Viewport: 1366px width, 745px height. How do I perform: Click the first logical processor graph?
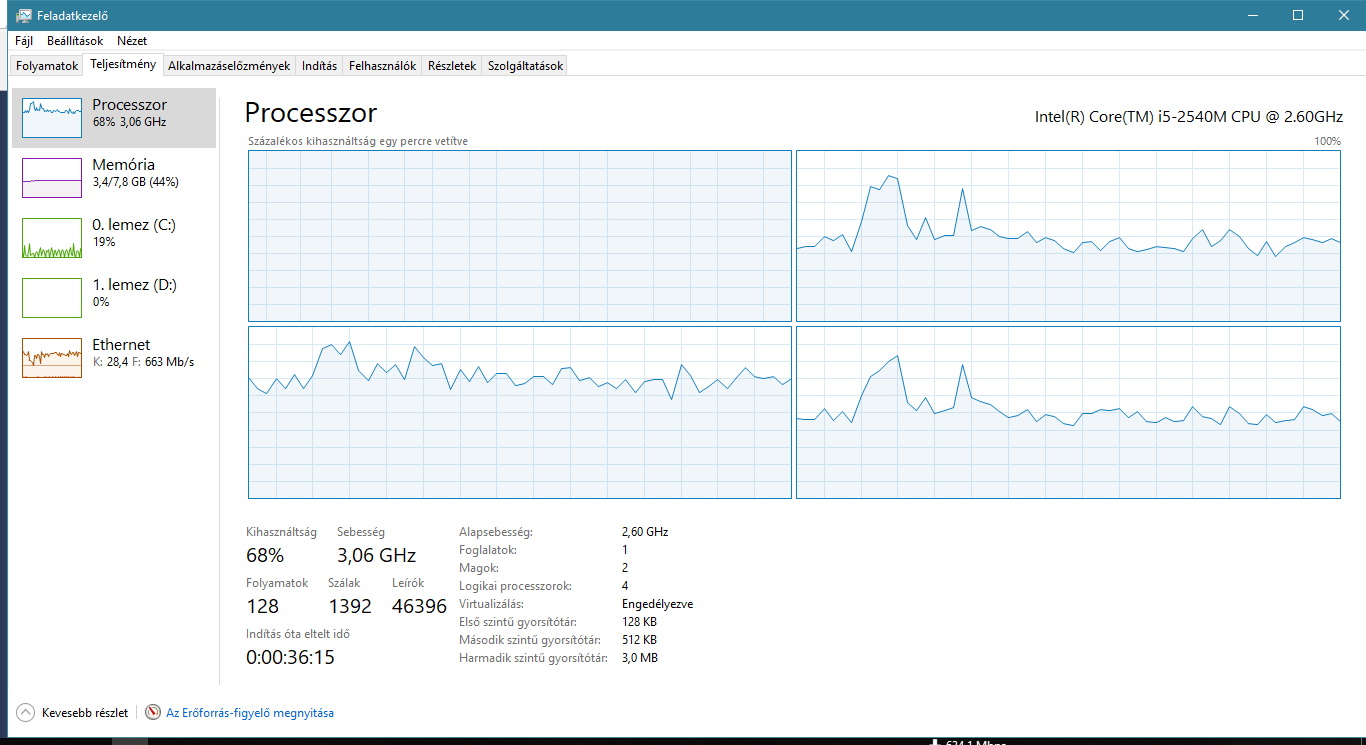click(x=520, y=236)
